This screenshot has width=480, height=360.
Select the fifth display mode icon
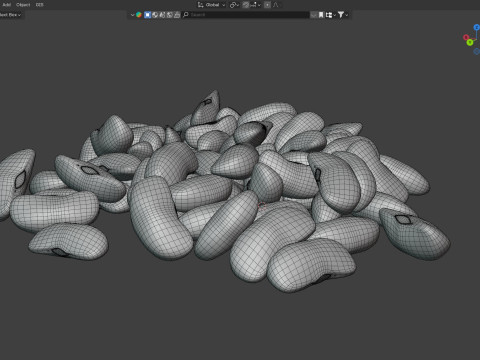177,15
